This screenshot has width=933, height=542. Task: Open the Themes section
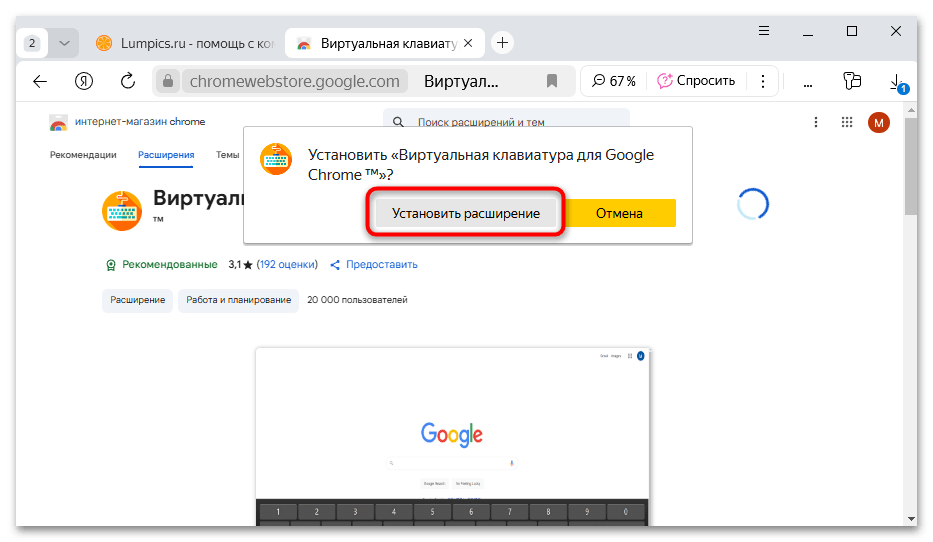(227, 155)
